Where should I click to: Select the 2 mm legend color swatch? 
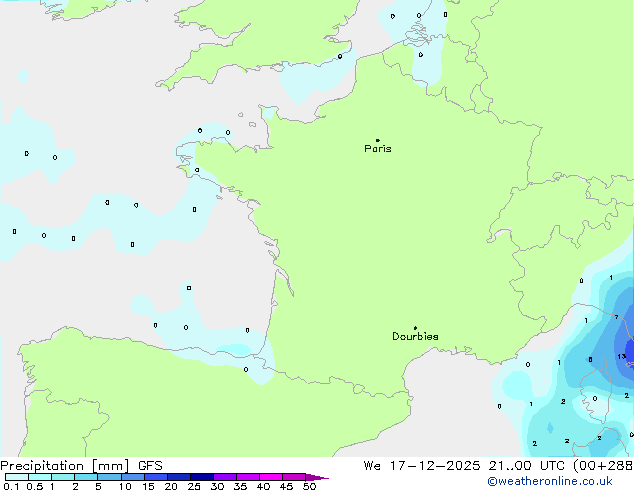pos(86,477)
